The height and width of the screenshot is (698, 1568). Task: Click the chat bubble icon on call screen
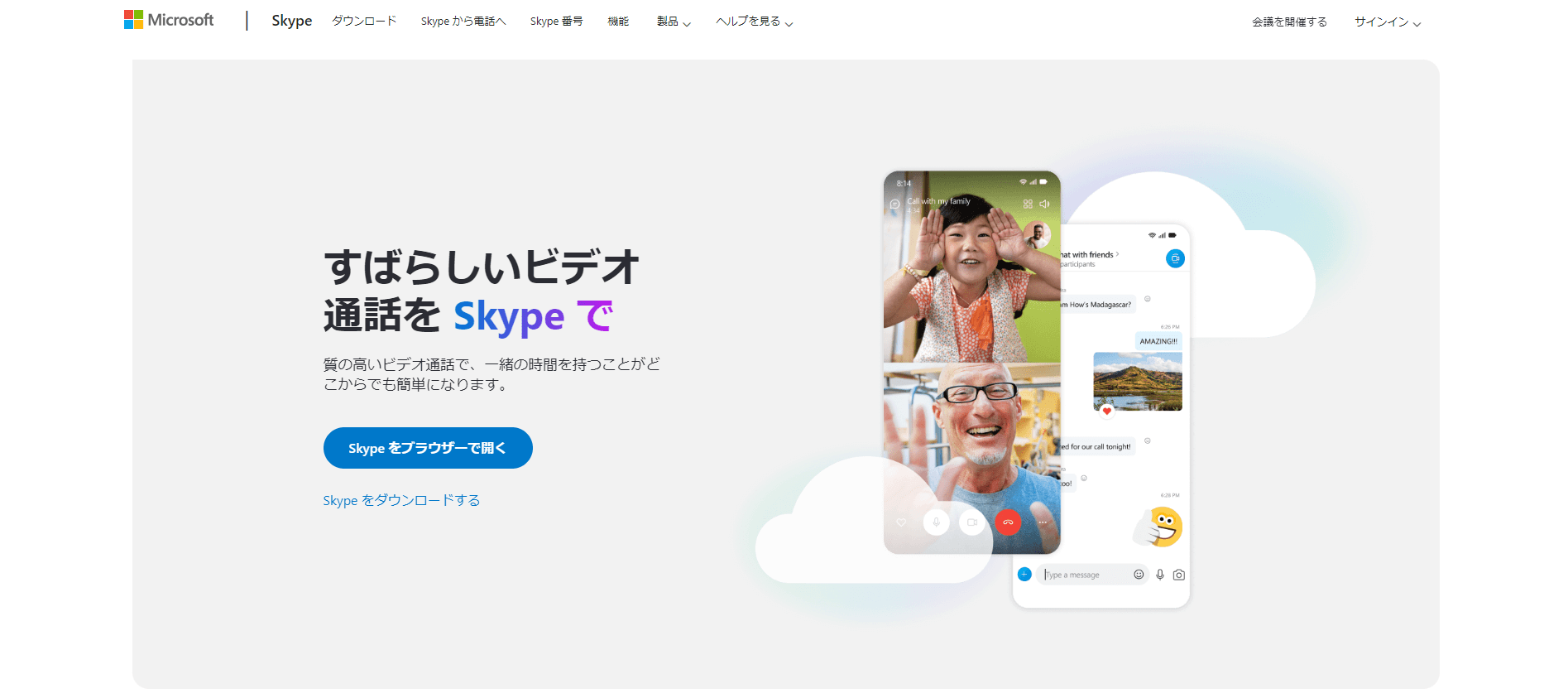pos(894,204)
